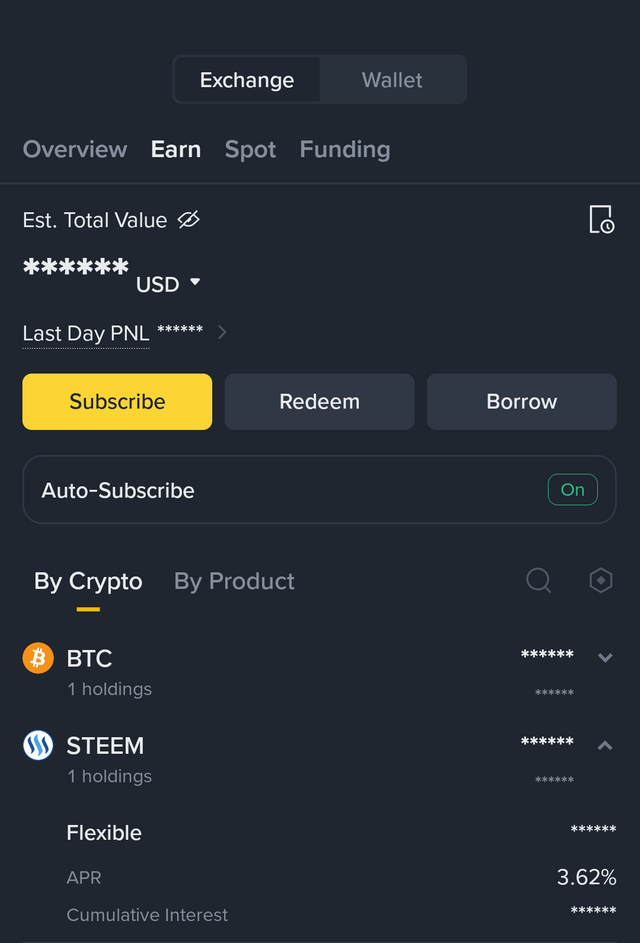The height and width of the screenshot is (943, 640).
Task: Tap the Redeem button
Action: (319, 402)
